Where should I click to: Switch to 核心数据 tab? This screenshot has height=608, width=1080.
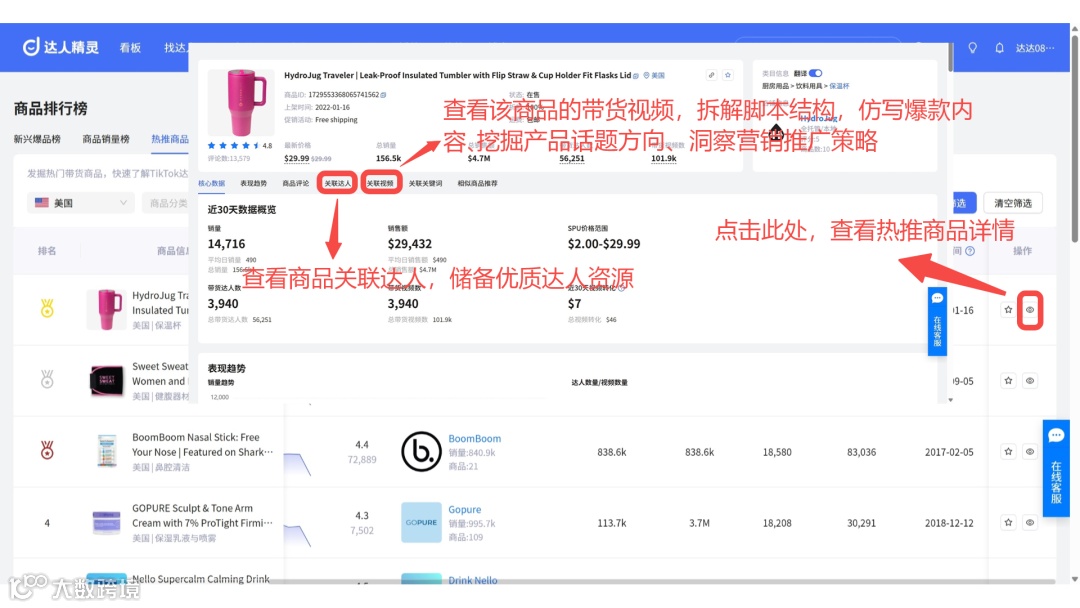(x=211, y=183)
